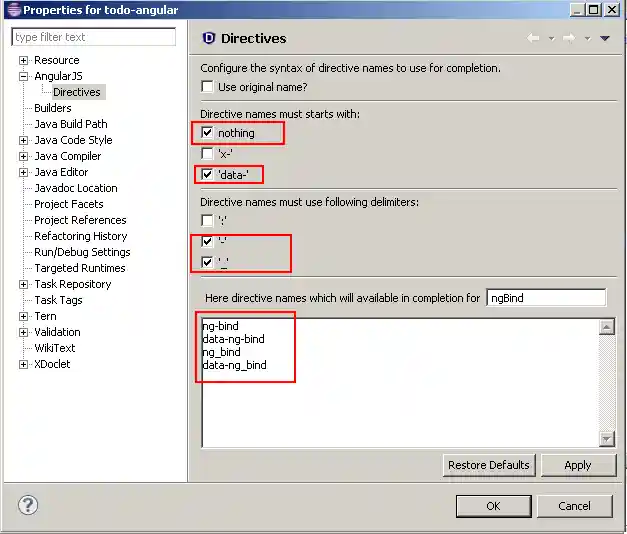Expand the Java Code Style node
Image resolution: width=627 pixels, height=534 pixels.
pos(24,140)
